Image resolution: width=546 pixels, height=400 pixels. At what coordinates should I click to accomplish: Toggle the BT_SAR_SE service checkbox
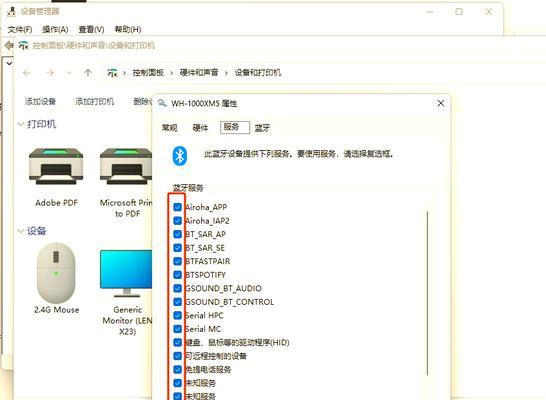click(178, 248)
